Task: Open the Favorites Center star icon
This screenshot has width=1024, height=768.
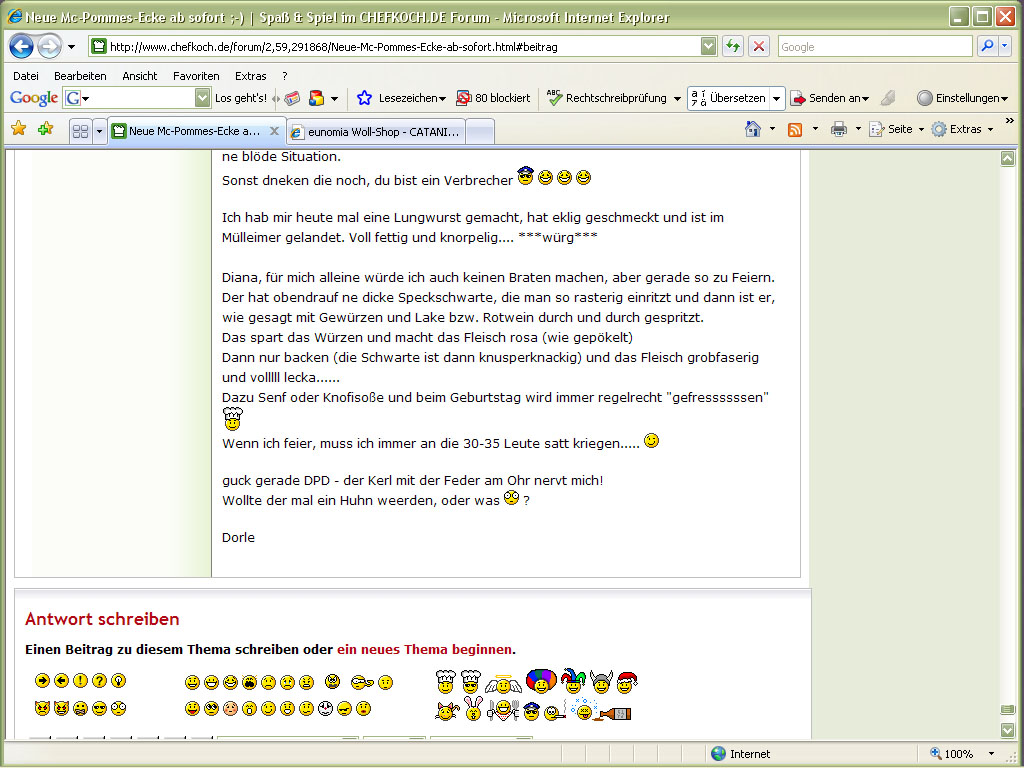Action: (18, 129)
